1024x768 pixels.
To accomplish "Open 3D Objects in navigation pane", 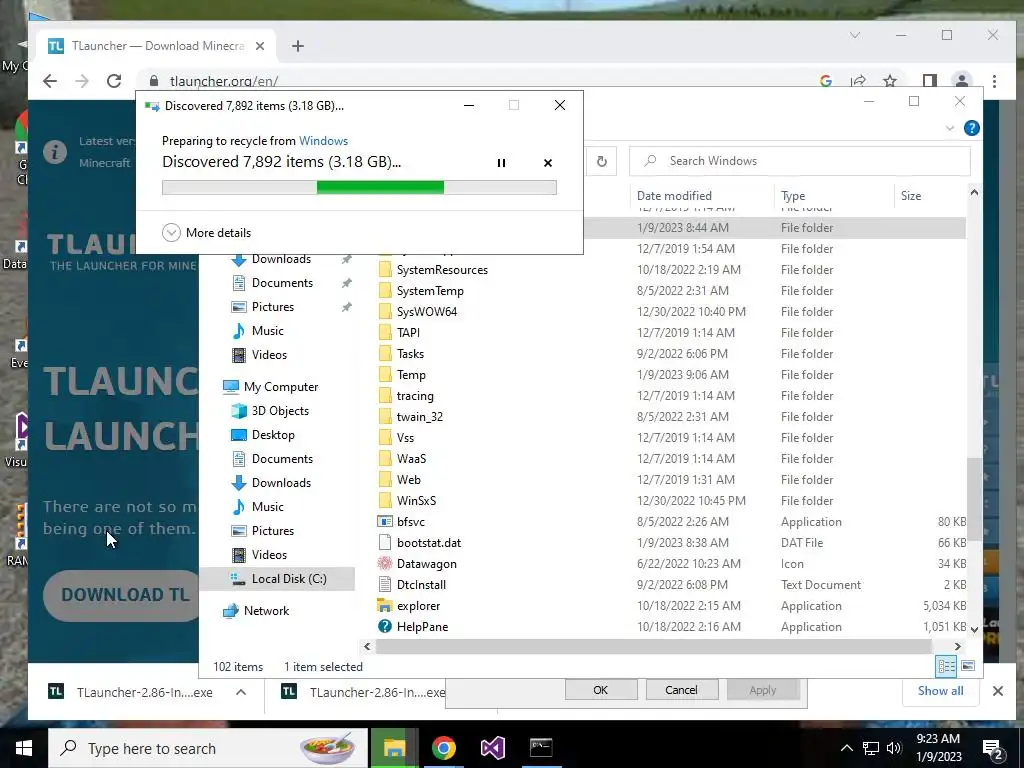I will pos(280,411).
